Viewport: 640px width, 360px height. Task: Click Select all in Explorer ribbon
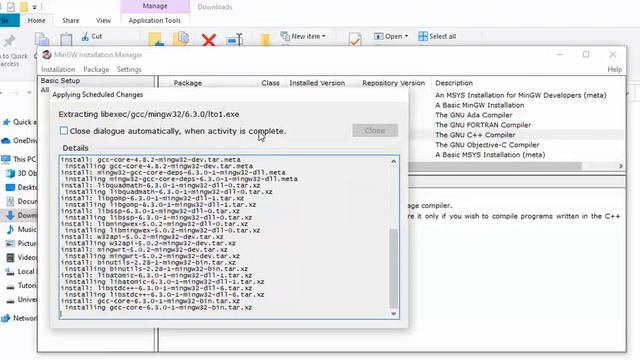[437, 36]
